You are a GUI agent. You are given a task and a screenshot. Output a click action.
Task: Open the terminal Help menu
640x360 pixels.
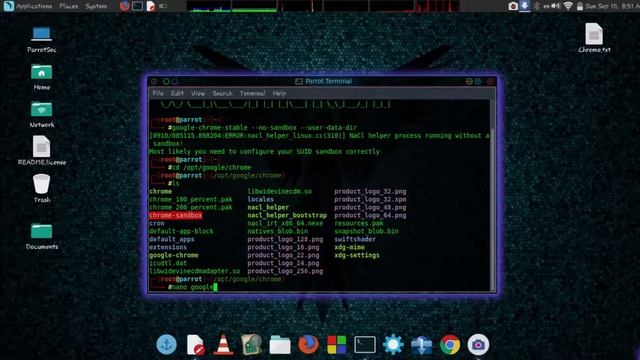[279, 93]
